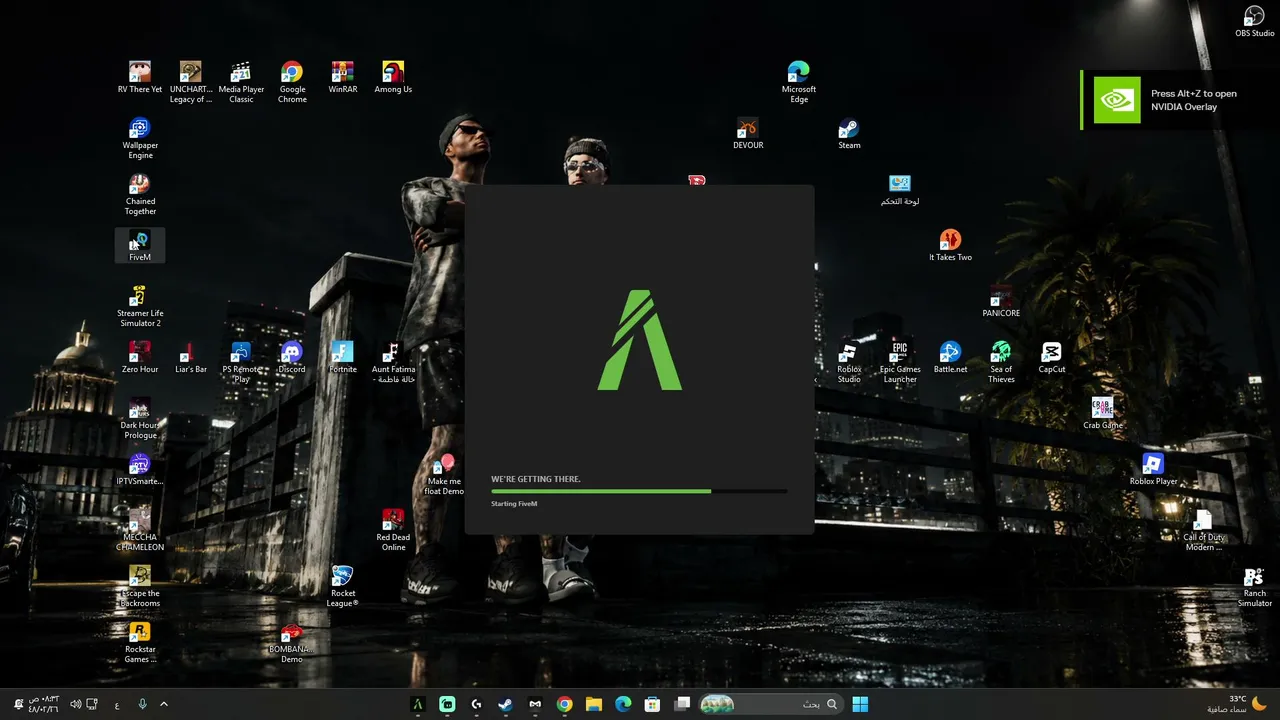Image resolution: width=1280 pixels, height=720 pixels.
Task: Launch UNCHARTED Legacy of Thieves from desktop
Action: tap(190, 82)
